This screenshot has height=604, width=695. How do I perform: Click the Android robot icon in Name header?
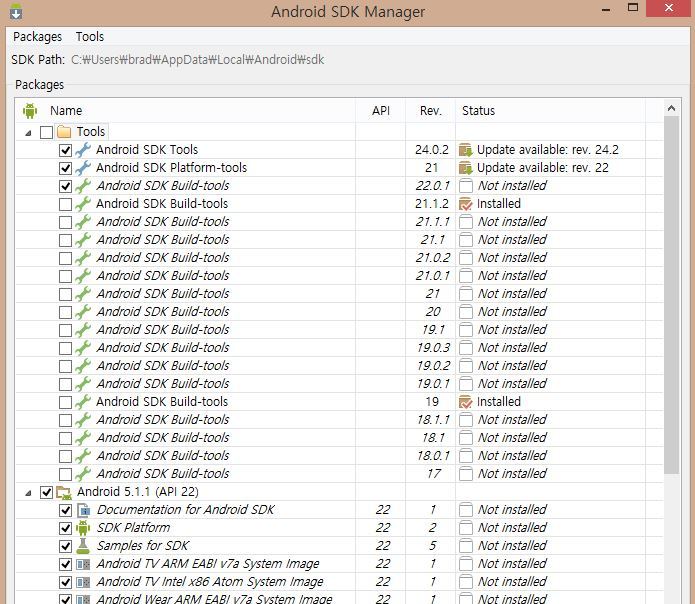click(x=30, y=111)
